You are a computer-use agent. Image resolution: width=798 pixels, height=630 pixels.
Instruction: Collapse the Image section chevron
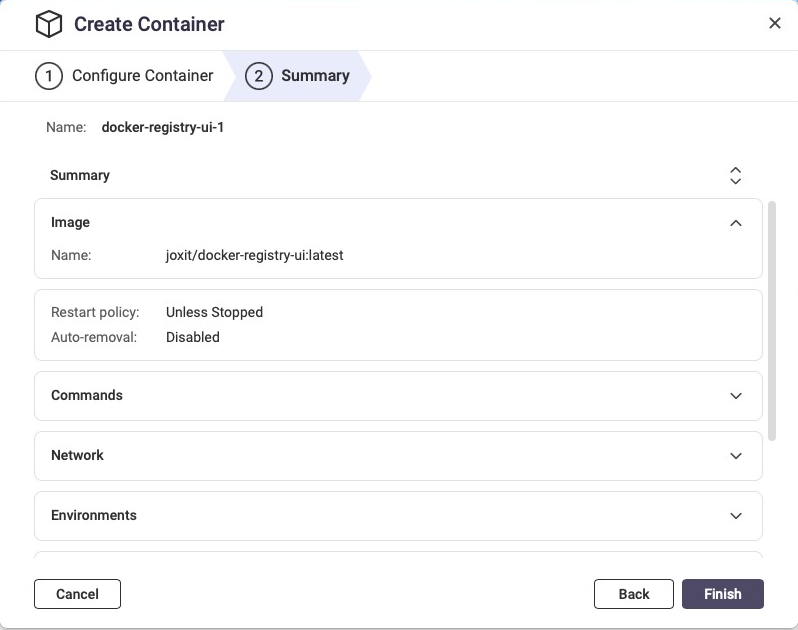pos(735,223)
